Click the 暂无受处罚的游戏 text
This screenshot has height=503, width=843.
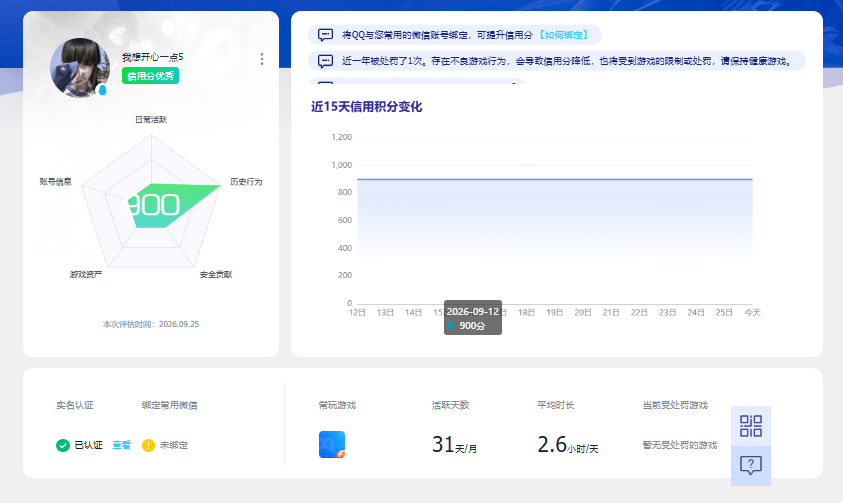680,445
